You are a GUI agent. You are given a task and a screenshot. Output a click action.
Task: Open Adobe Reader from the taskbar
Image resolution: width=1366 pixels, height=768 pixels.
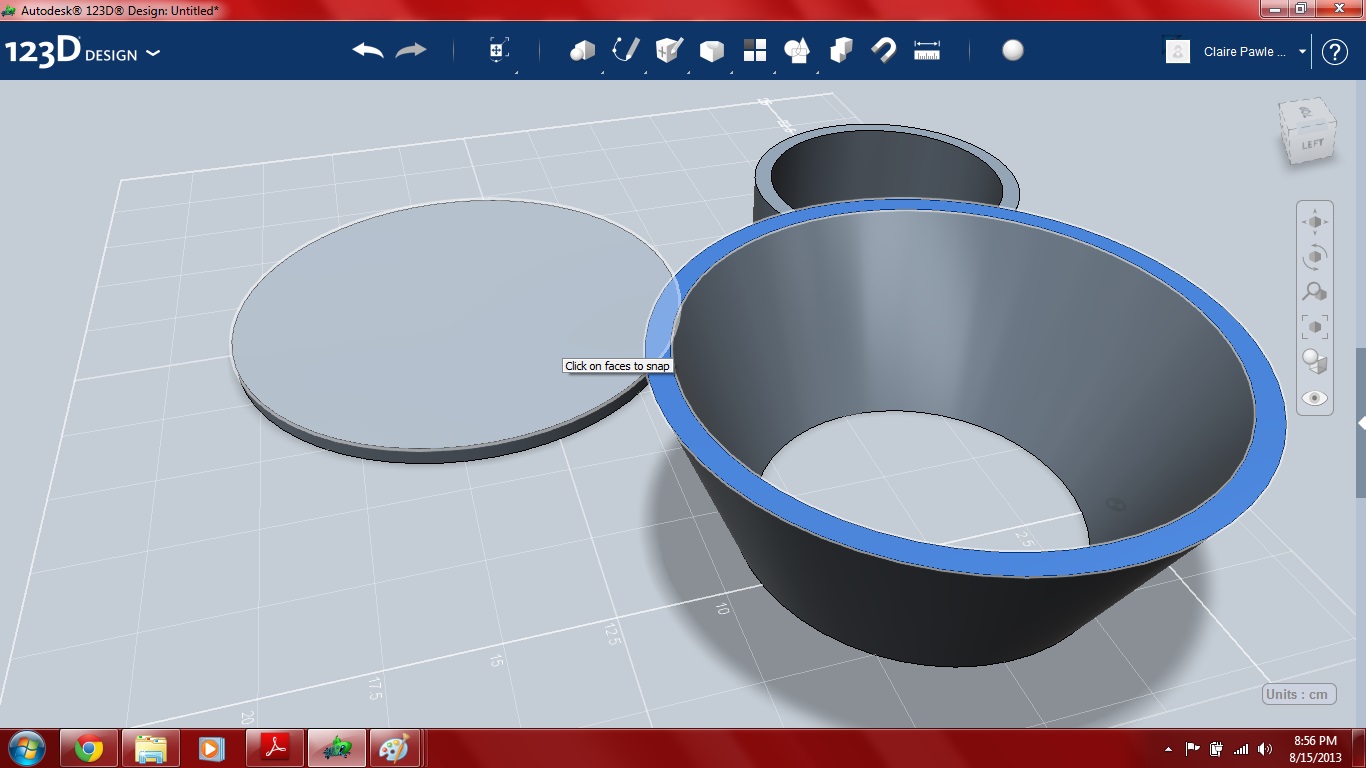point(275,748)
